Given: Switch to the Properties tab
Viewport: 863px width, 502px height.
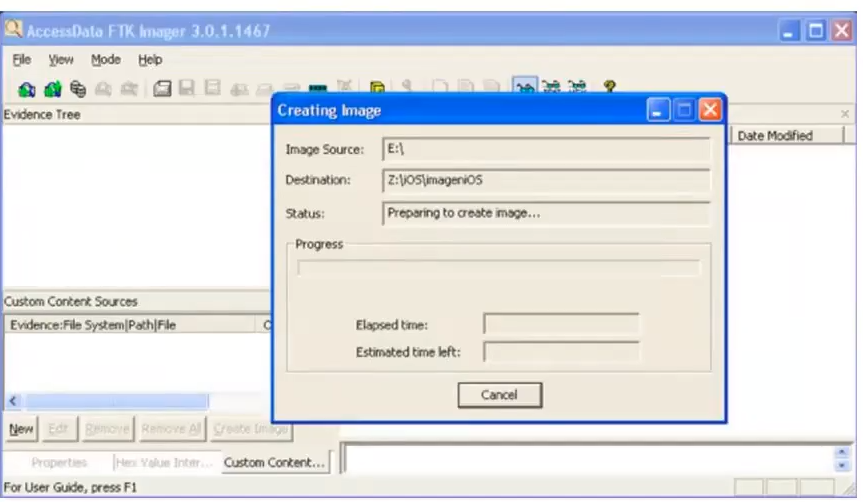Looking at the screenshot, I should (x=59, y=462).
